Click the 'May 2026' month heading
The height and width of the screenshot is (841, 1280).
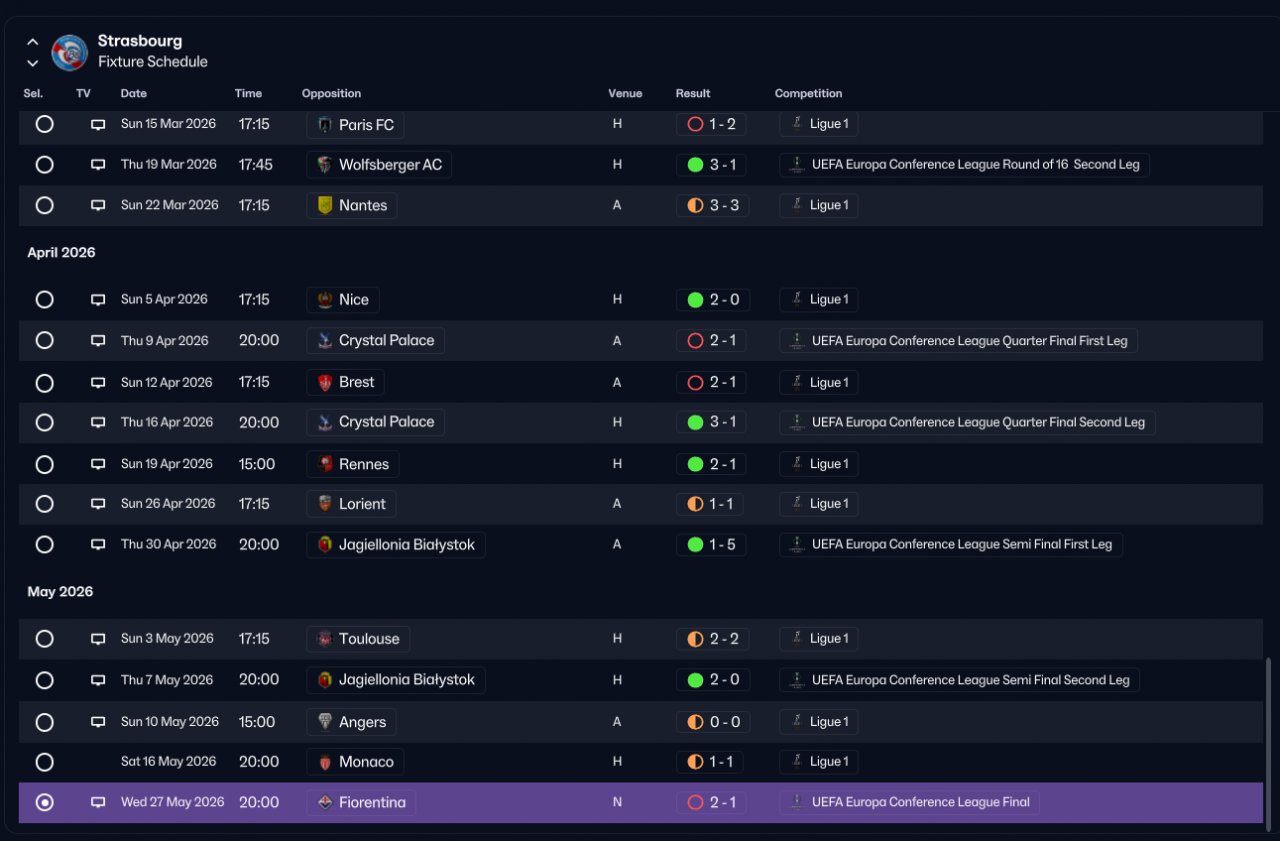pyautogui.click(x=60, y=592)
